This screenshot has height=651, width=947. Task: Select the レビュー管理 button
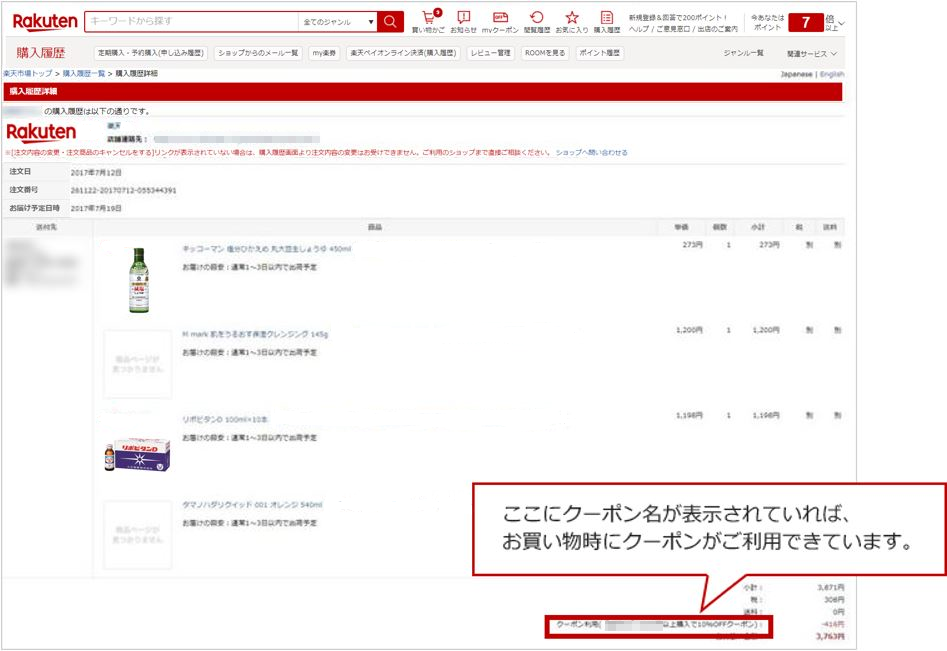(x=490, y=53)
